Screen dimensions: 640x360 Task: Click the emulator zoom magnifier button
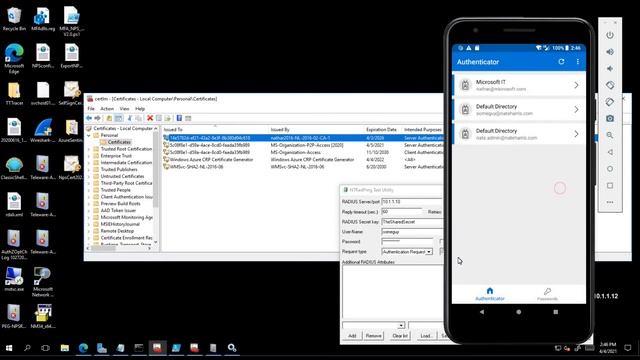click(610, 135)
